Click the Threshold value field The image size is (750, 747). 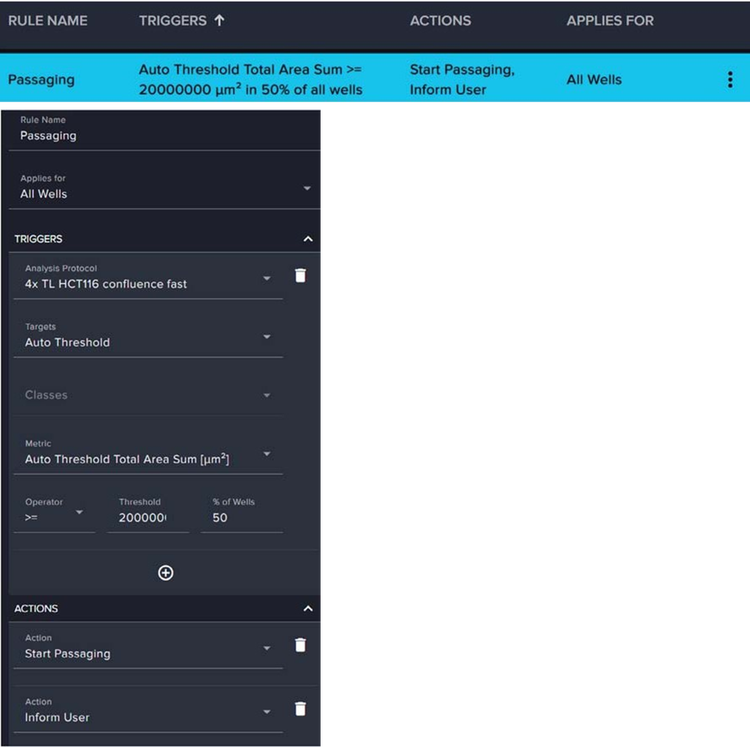click(146, 518)
